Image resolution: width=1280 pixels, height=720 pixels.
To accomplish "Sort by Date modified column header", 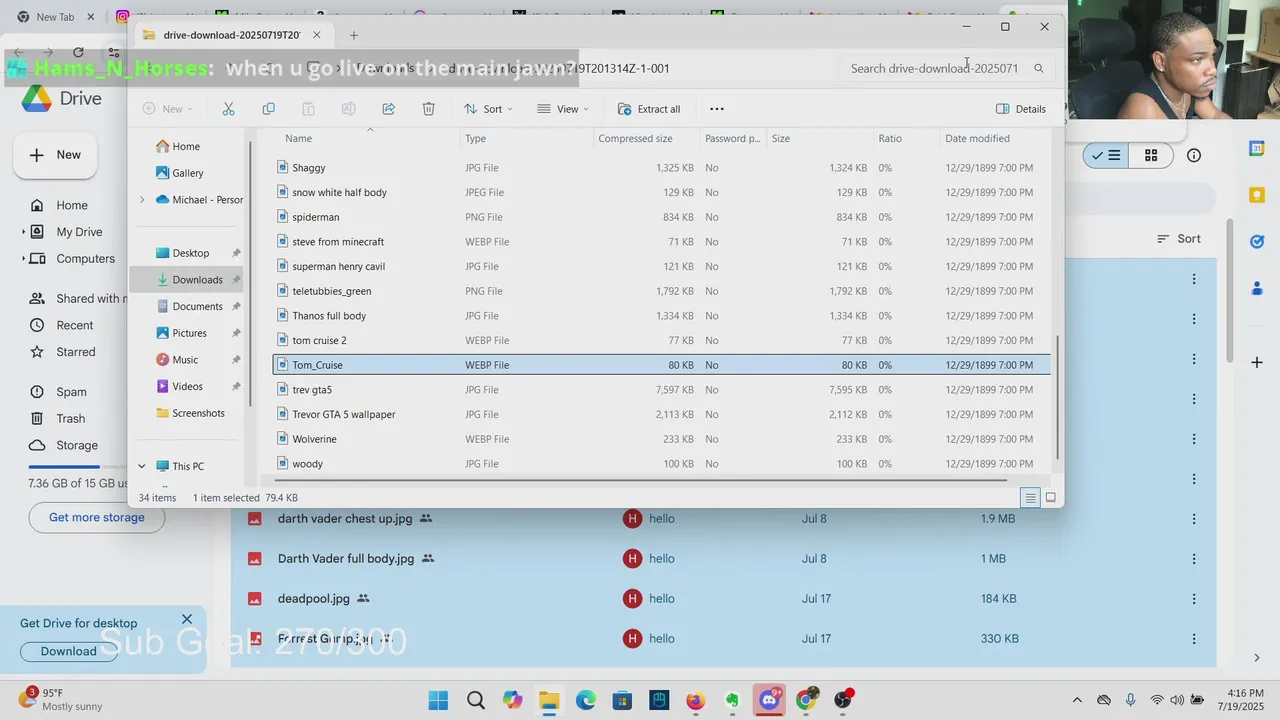I will (x=977, y=139).
